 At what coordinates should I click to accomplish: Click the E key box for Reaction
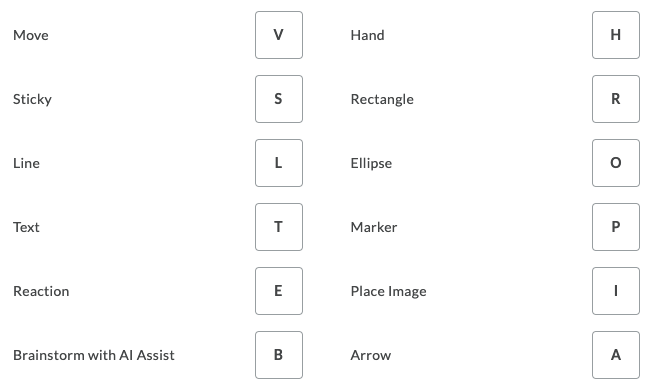279,291
